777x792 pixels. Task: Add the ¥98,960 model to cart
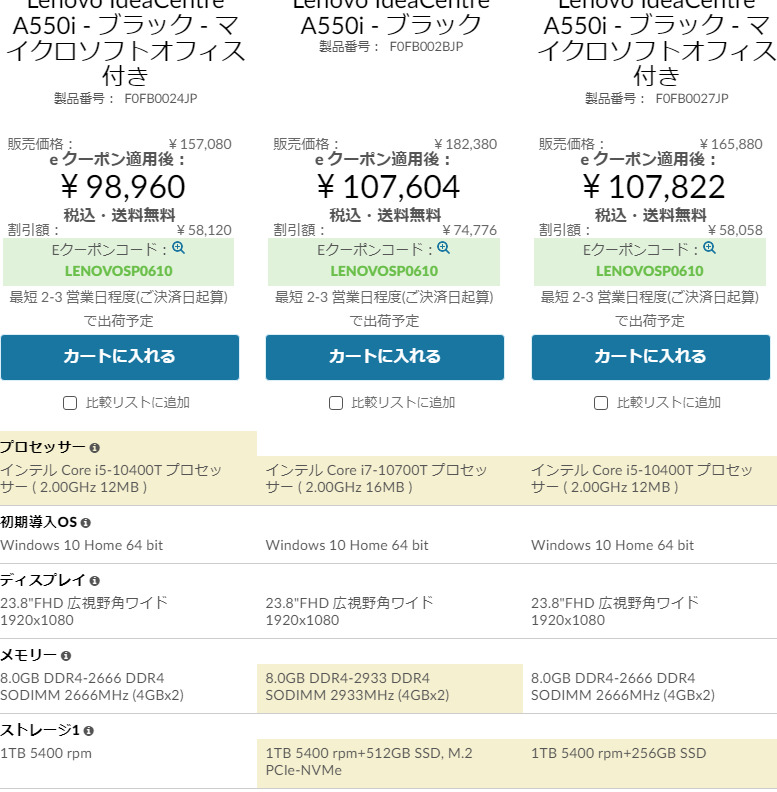coord(120,357)
